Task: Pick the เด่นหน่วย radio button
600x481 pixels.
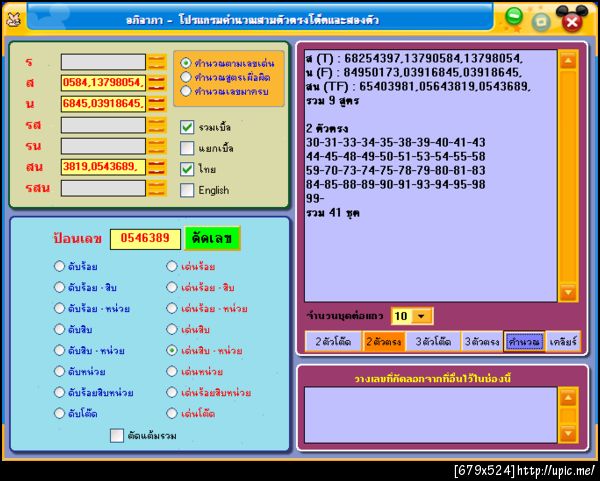Action: (x=172, y=371)
